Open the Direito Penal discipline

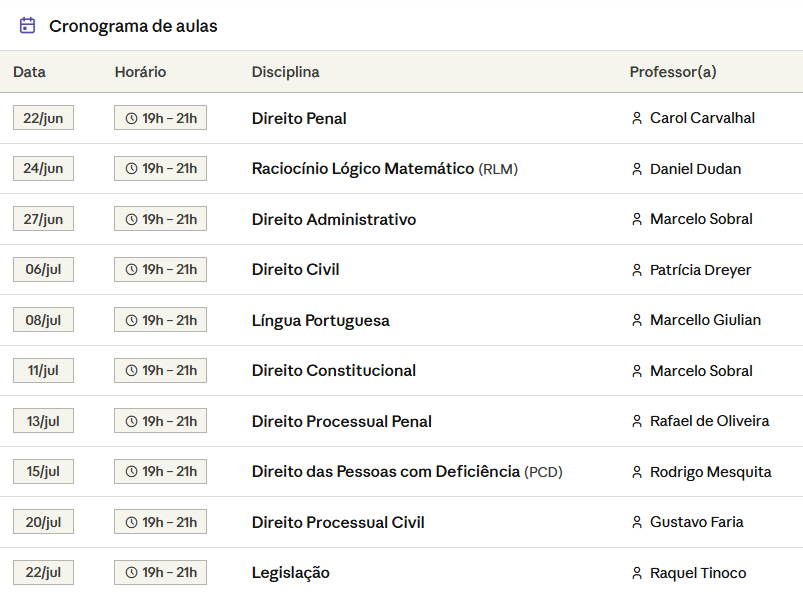299,118
